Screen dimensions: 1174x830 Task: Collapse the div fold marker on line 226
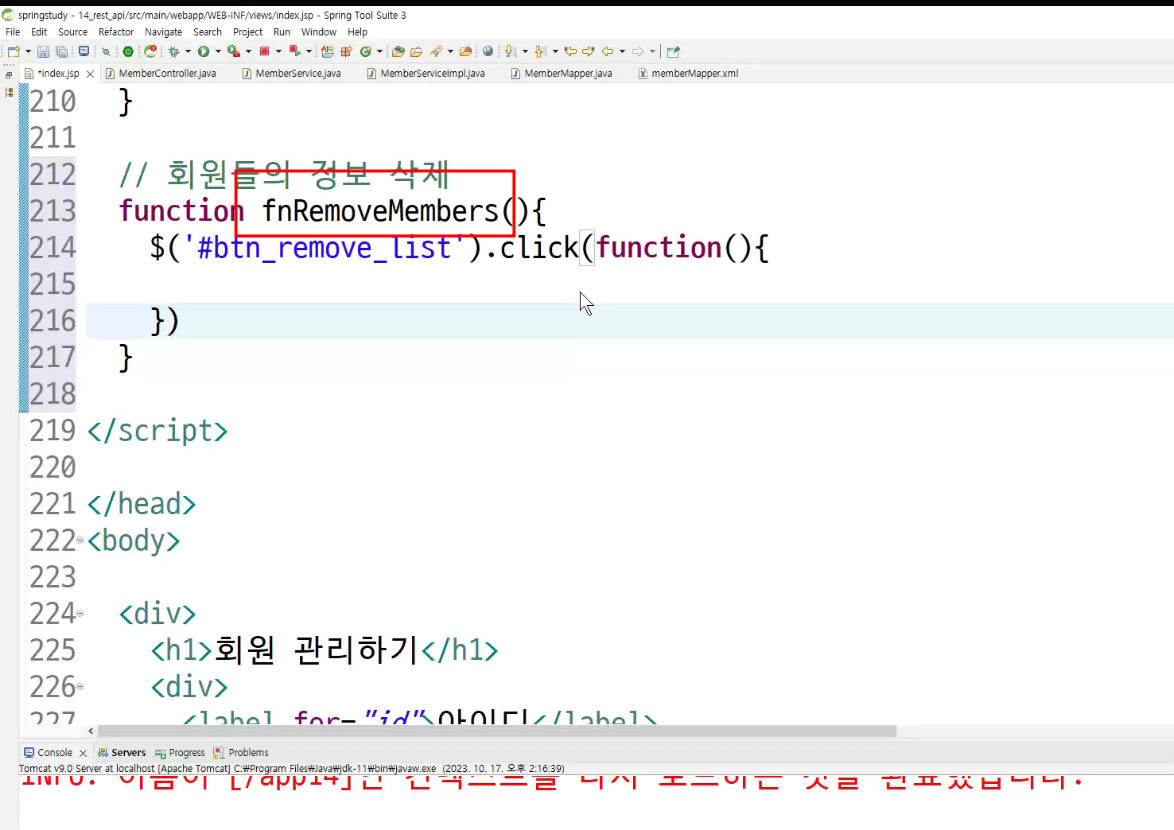pyautogui.click(x=80, y=686)
